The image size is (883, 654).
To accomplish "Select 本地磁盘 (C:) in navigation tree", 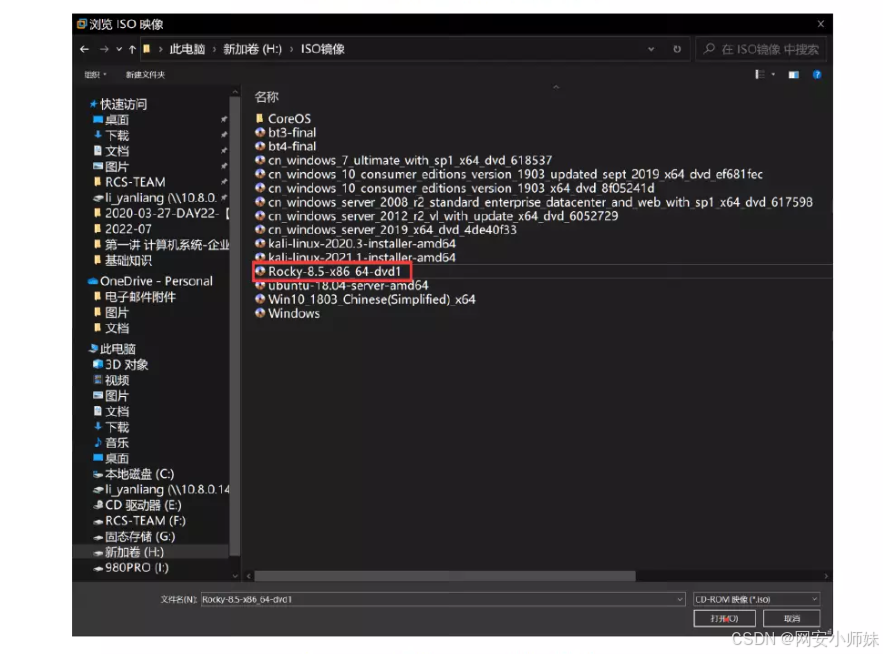I will (x=137, y=474).
